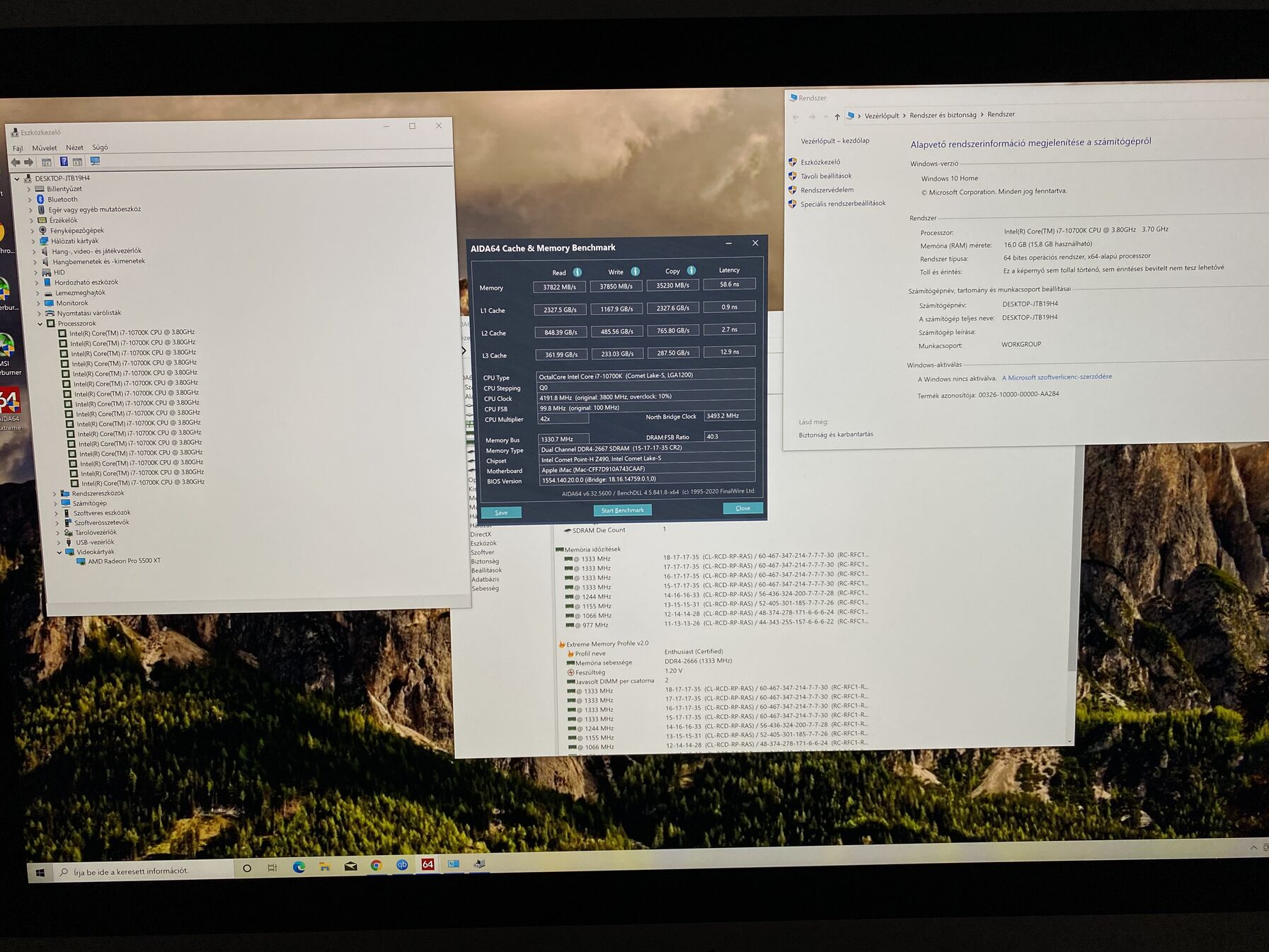This screenshot has width=1269, height=952.
Task: Collapse the DESKTOP-JTB19H4 root node
Action: [17, 179]
